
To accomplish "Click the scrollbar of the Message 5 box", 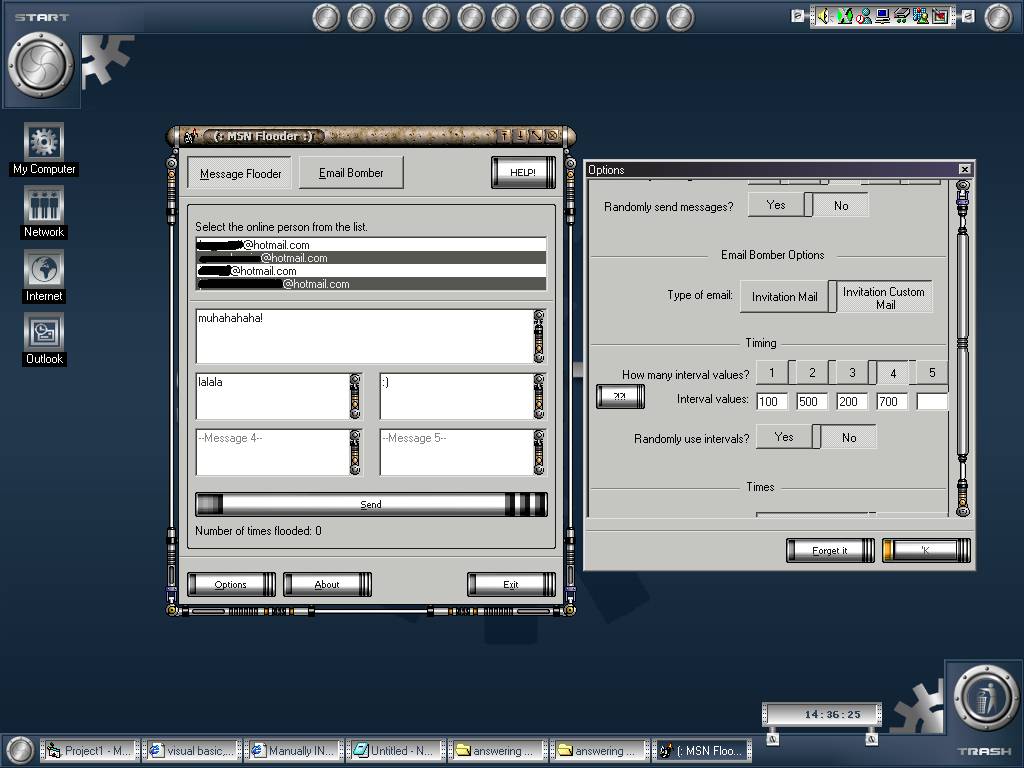I will 539,452.
